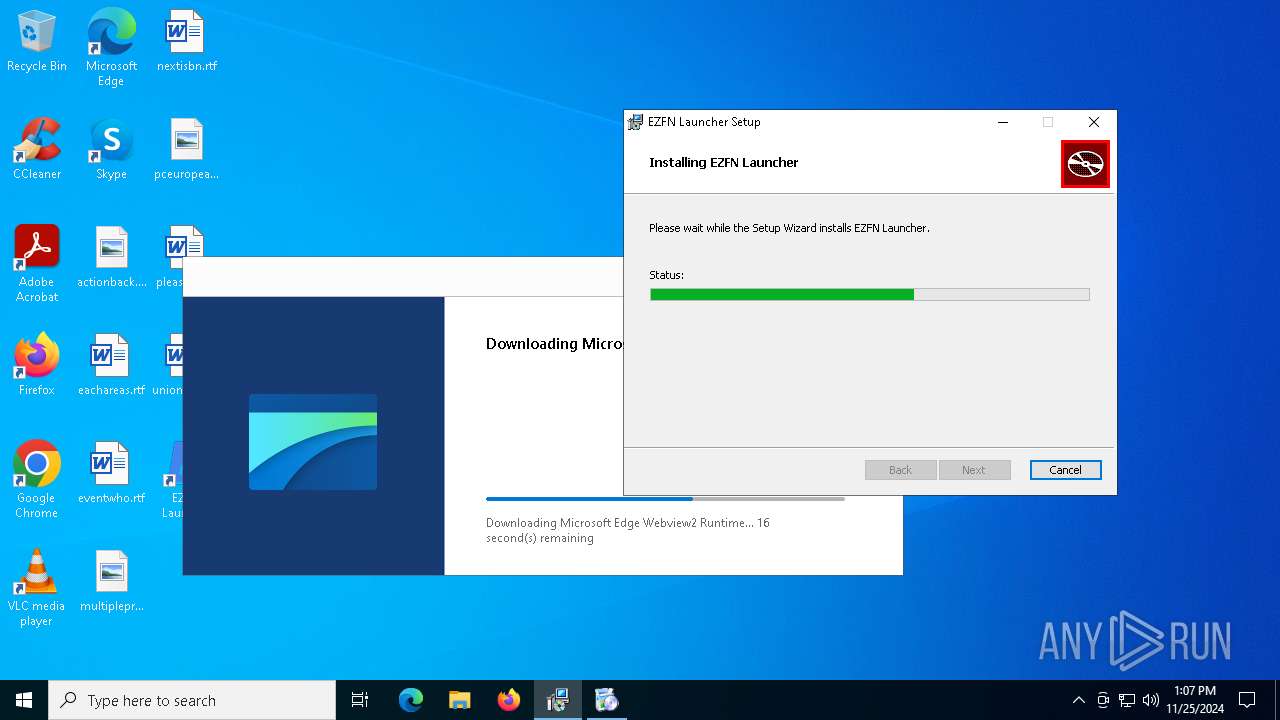
Task: Click the EZFN Launcher Setup title bar icon
Action: coord(635,122)
